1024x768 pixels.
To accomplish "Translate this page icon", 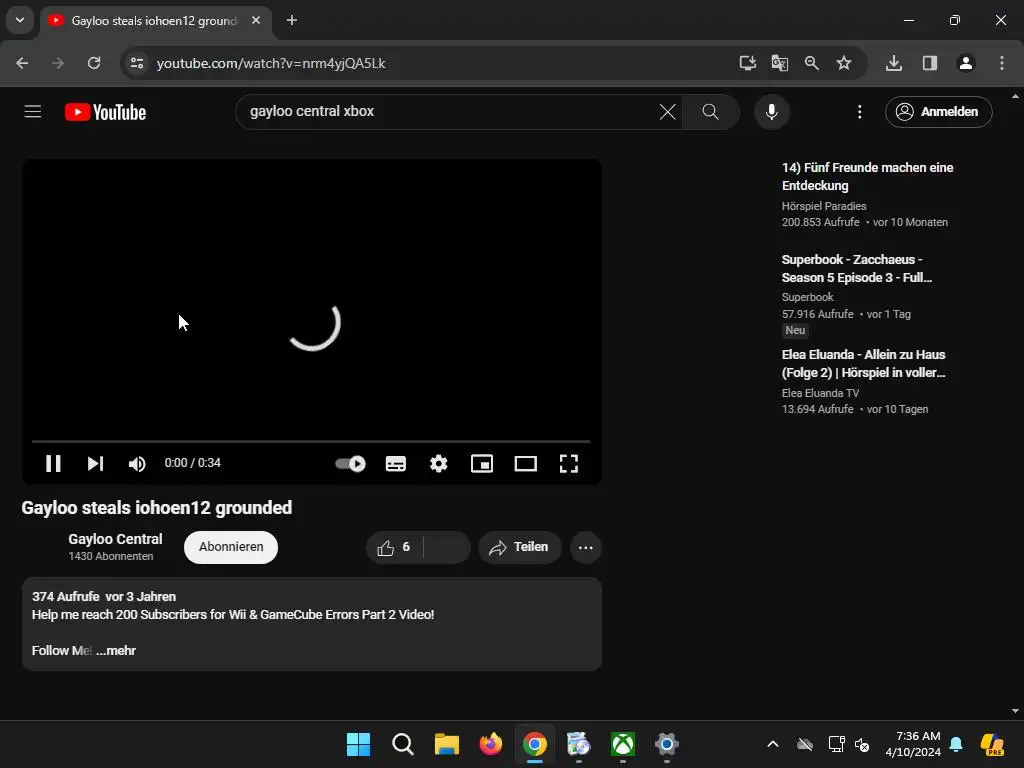I will (x=779, y=63).
